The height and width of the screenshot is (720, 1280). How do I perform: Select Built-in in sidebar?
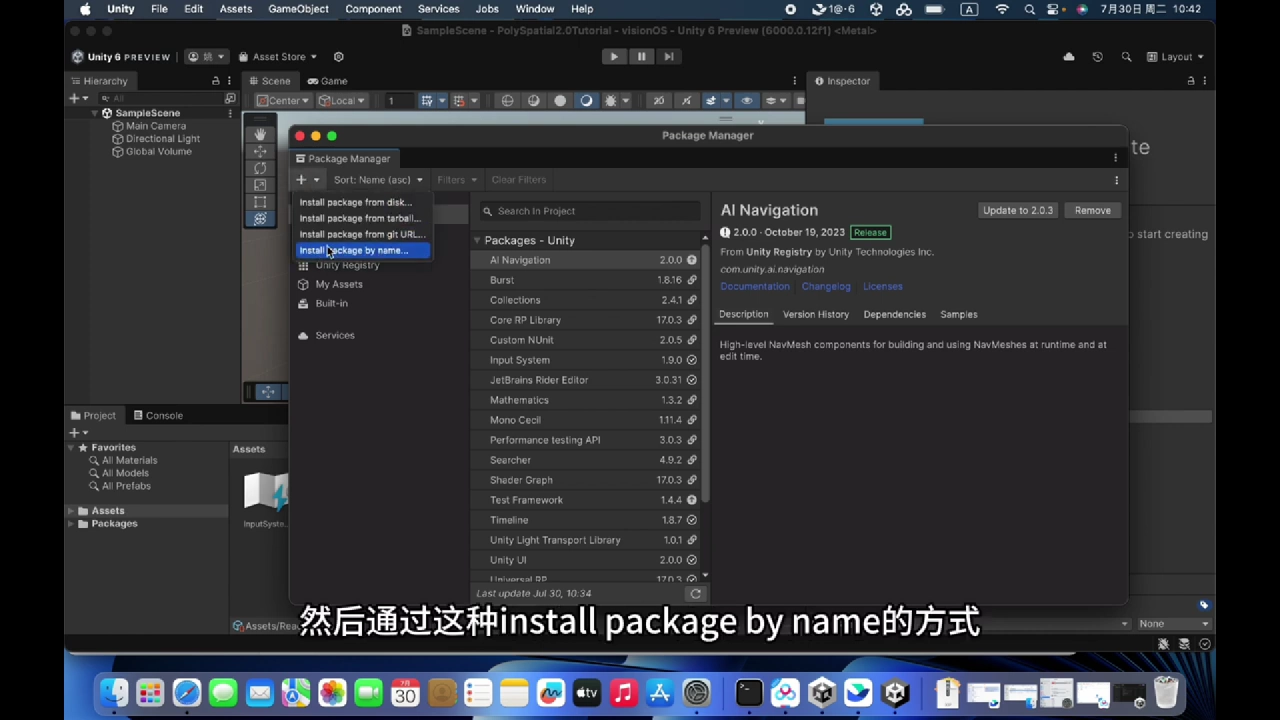(x=332, y=303)
